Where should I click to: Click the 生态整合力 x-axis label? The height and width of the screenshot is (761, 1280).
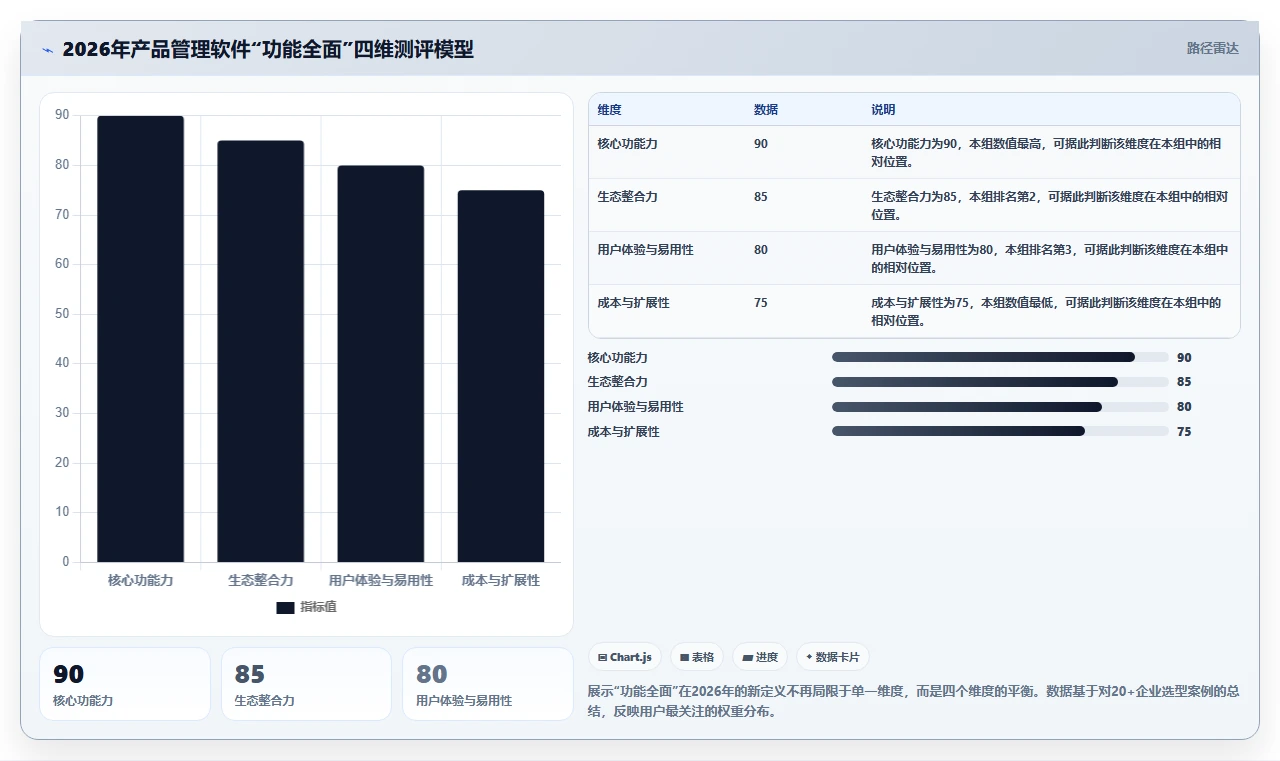(260, 580)
